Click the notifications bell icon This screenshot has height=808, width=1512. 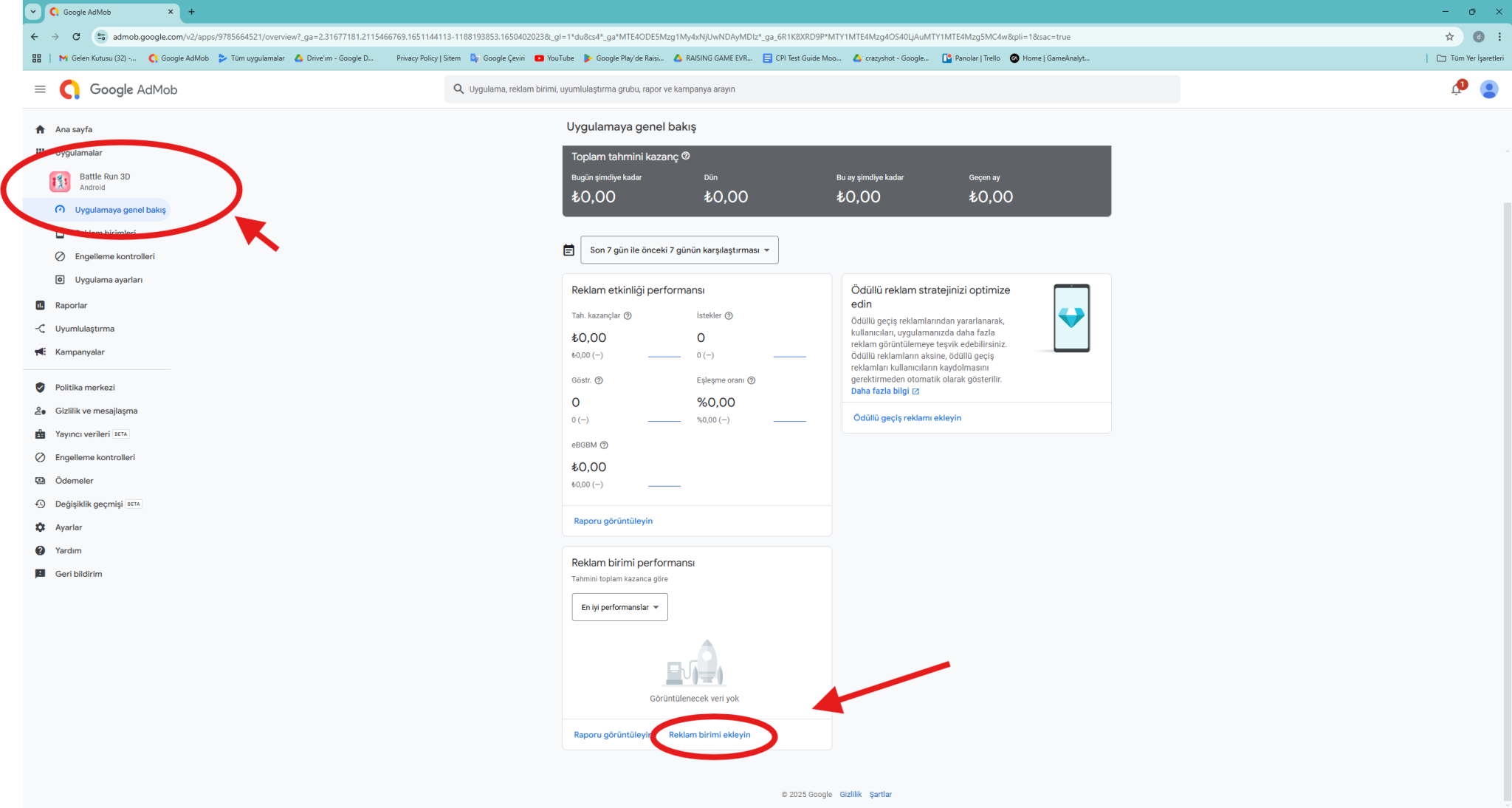pyautogui.click(x=1456, y=89)
